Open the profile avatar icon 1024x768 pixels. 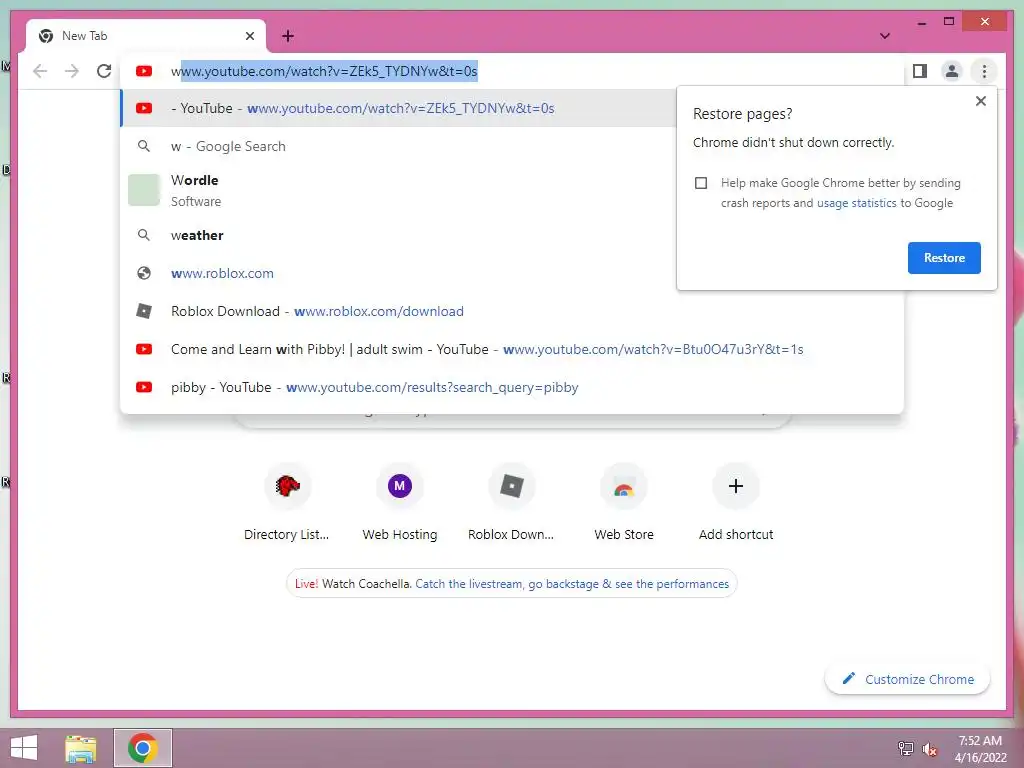pos(952,71)
